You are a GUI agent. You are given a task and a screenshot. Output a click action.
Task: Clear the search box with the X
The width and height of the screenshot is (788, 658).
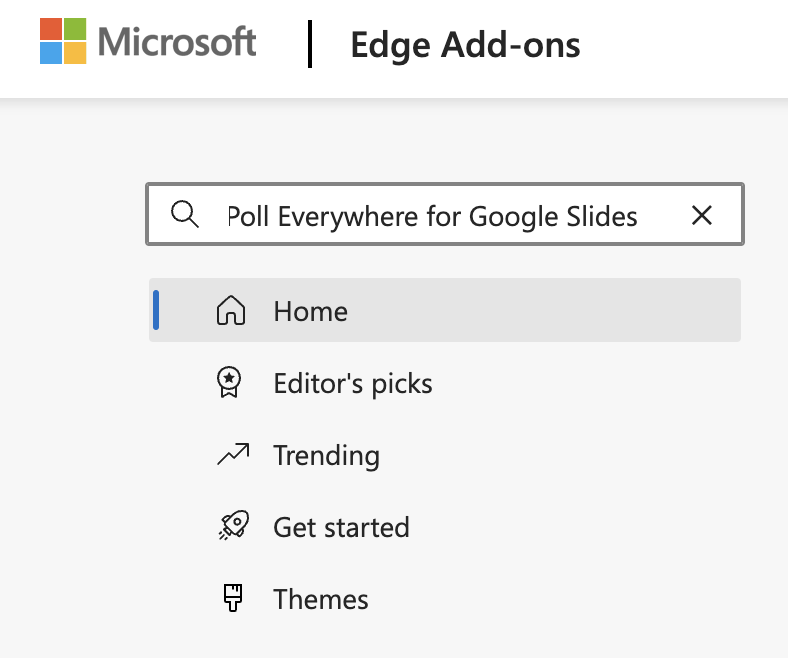tap(702, 215)
